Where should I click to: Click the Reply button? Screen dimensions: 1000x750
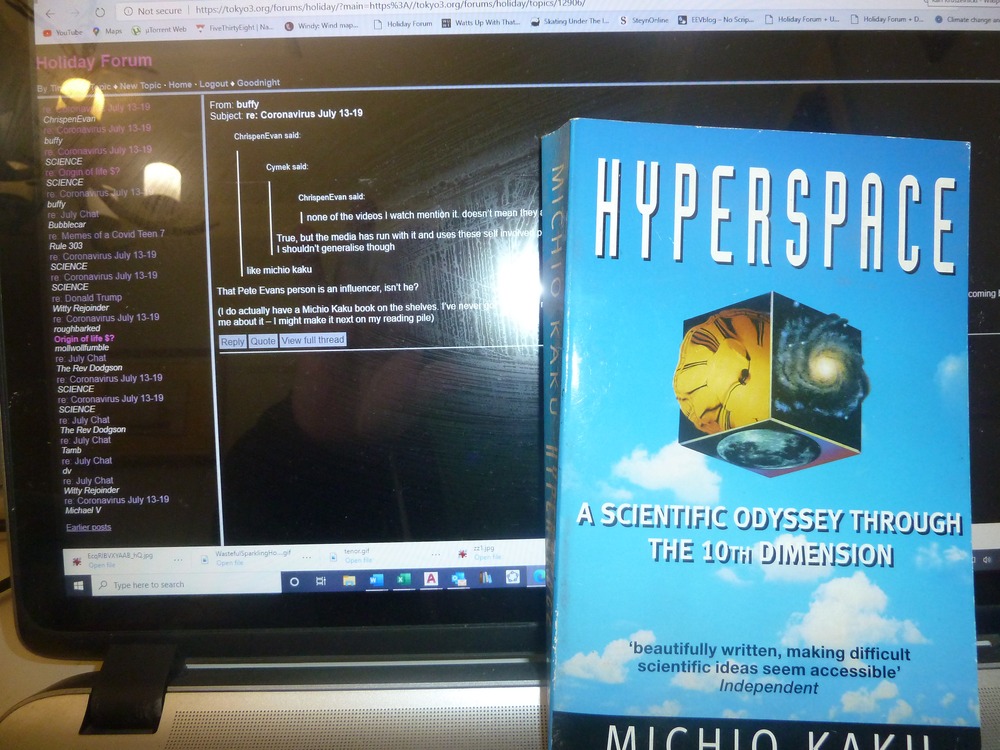tap(232, 341)
